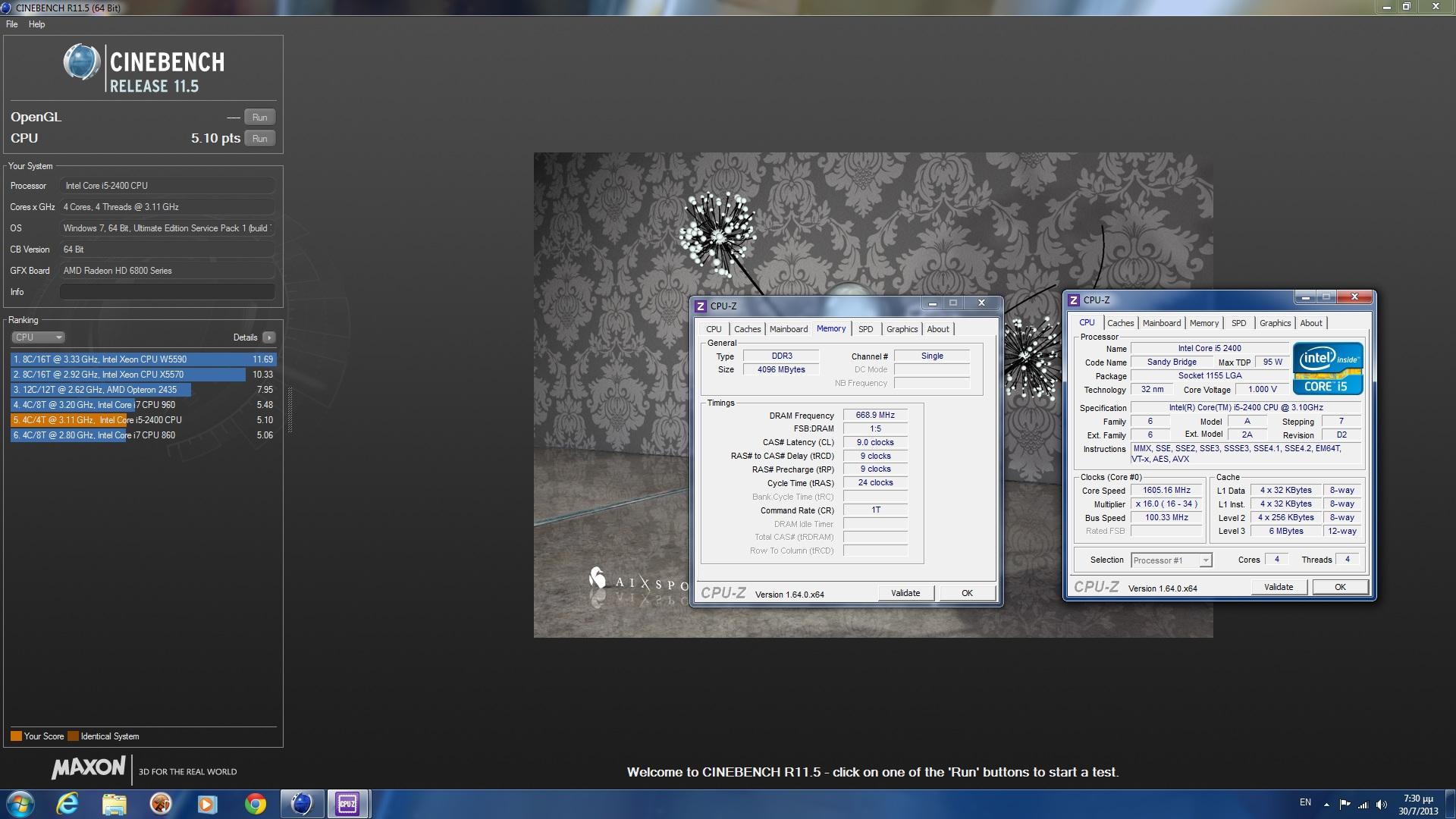
Task: Click the Z icon in right CPU-Z title bar
Action: coord(1074,300)
